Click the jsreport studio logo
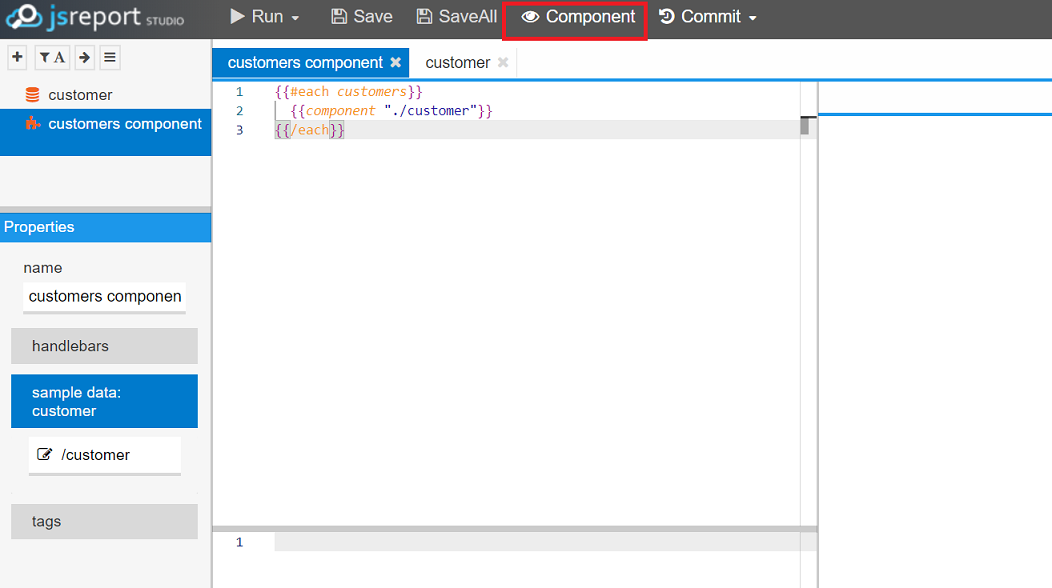 95,17
